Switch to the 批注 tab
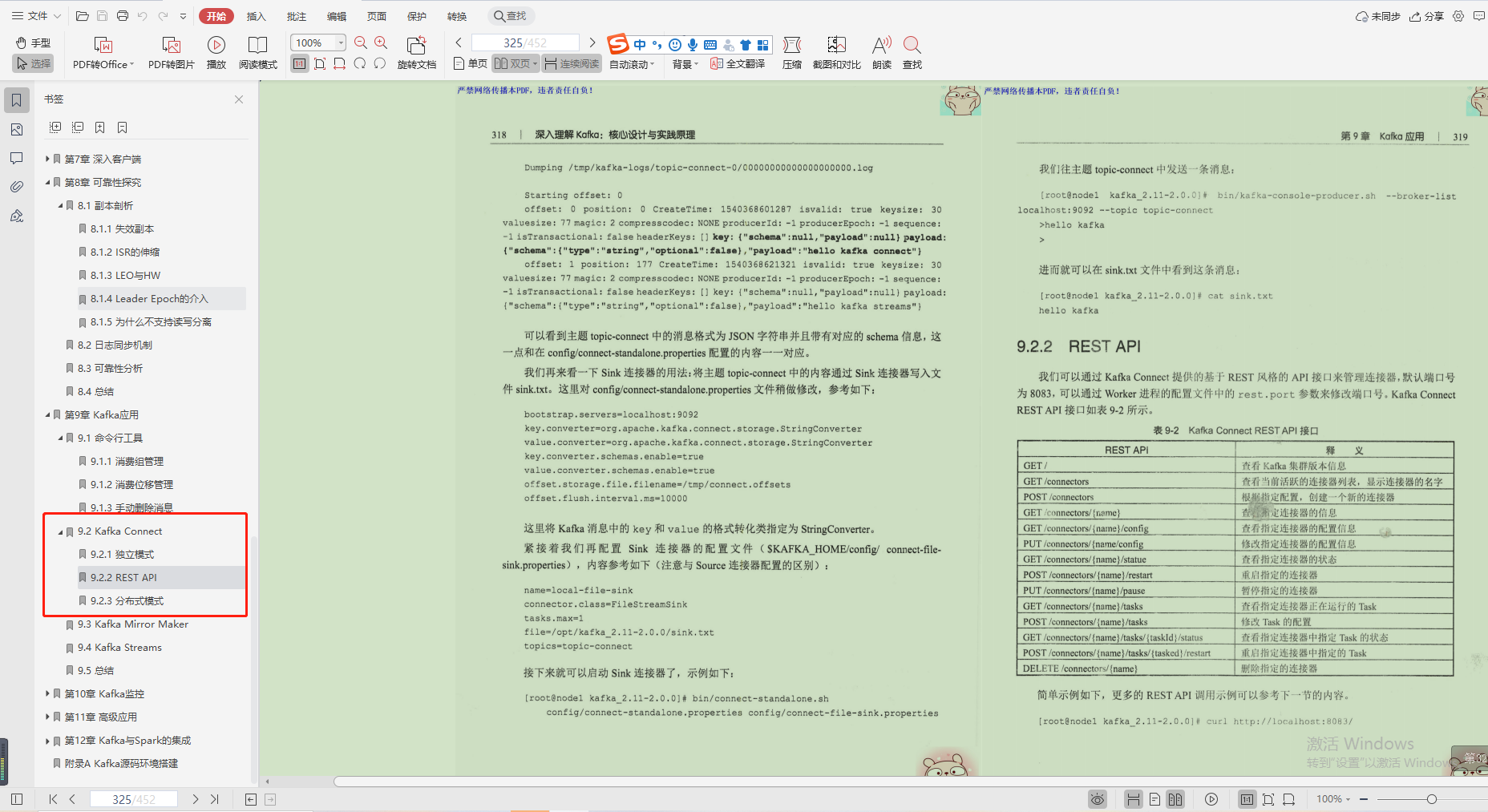The image size is (1488, 812). (x=297, y=16)
